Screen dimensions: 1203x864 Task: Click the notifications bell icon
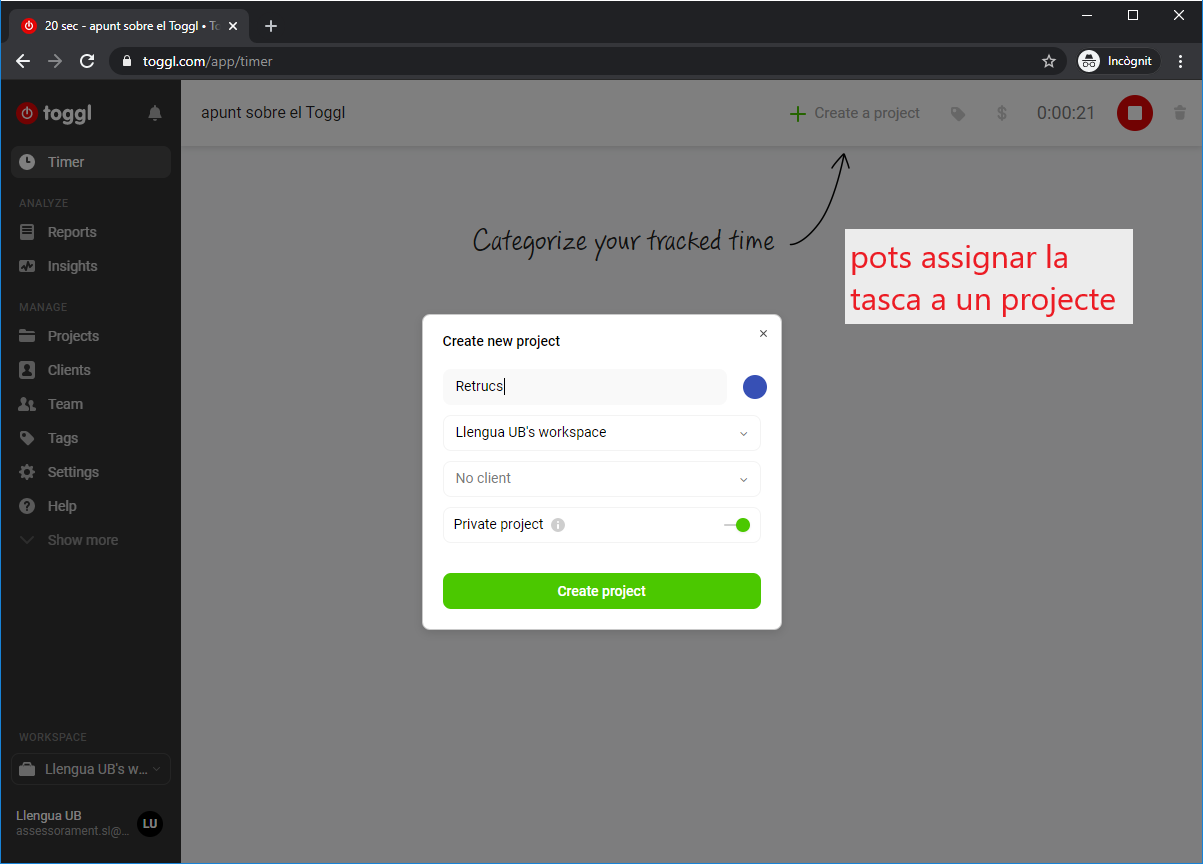click(x=155, y=113)
